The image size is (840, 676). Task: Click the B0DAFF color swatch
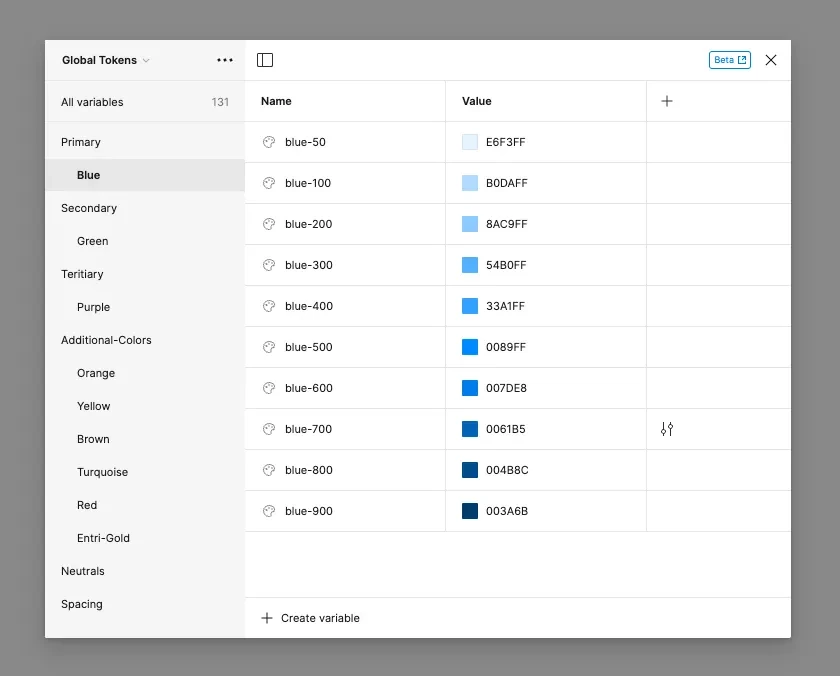[470, 183]
